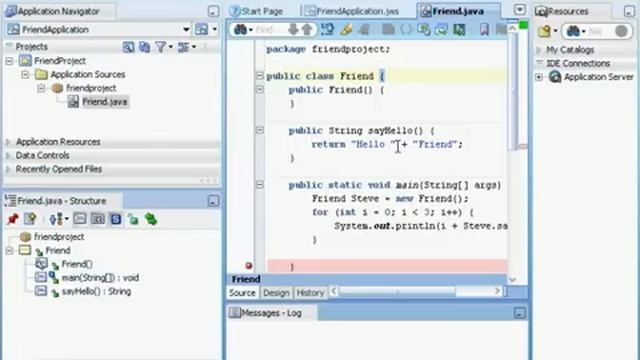The width and height of the screenshot is (640, 360).
Task: Switch to the Source view tab
Action: [x=242, y=293]
